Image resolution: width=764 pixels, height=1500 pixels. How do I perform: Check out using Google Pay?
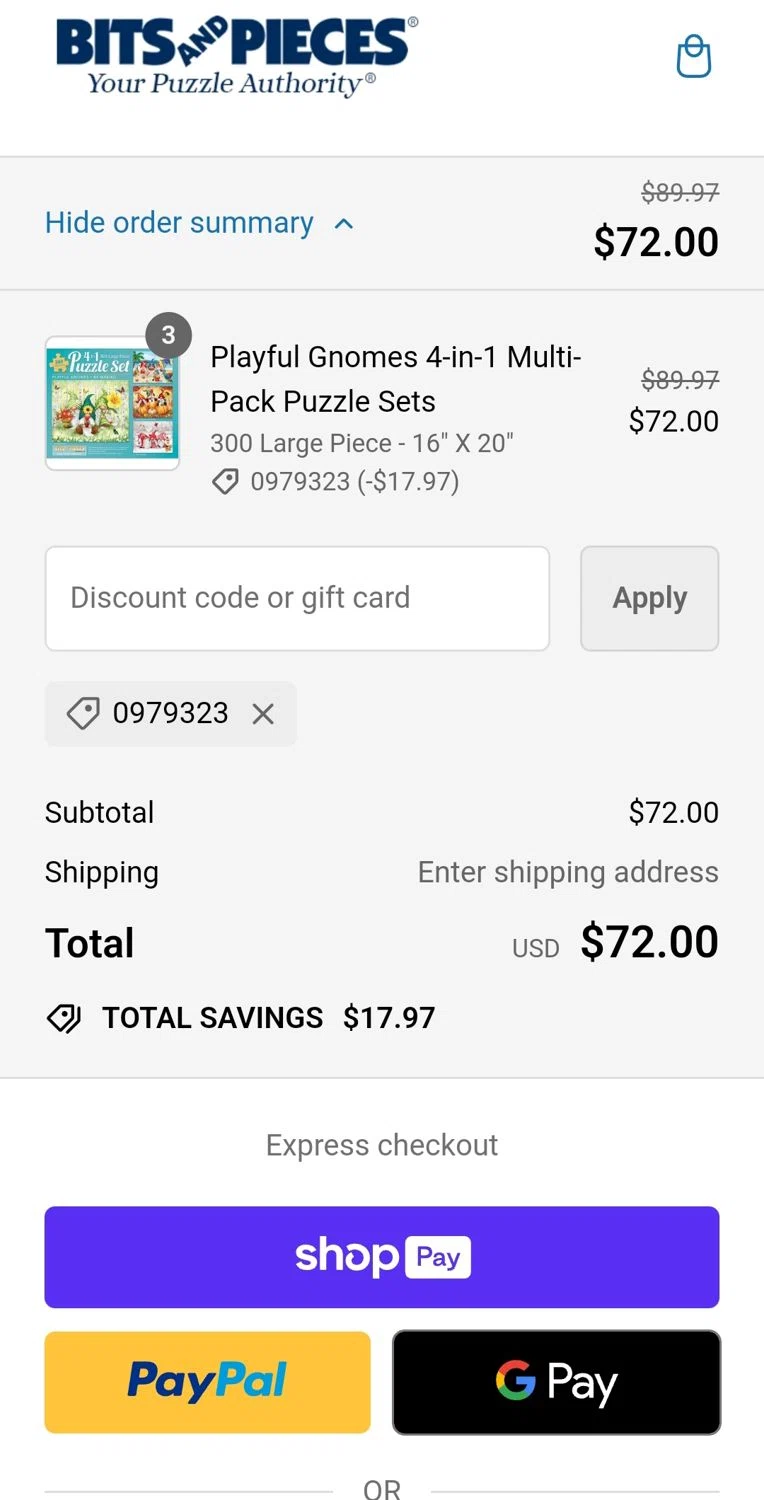click(x=556, y=1382)
